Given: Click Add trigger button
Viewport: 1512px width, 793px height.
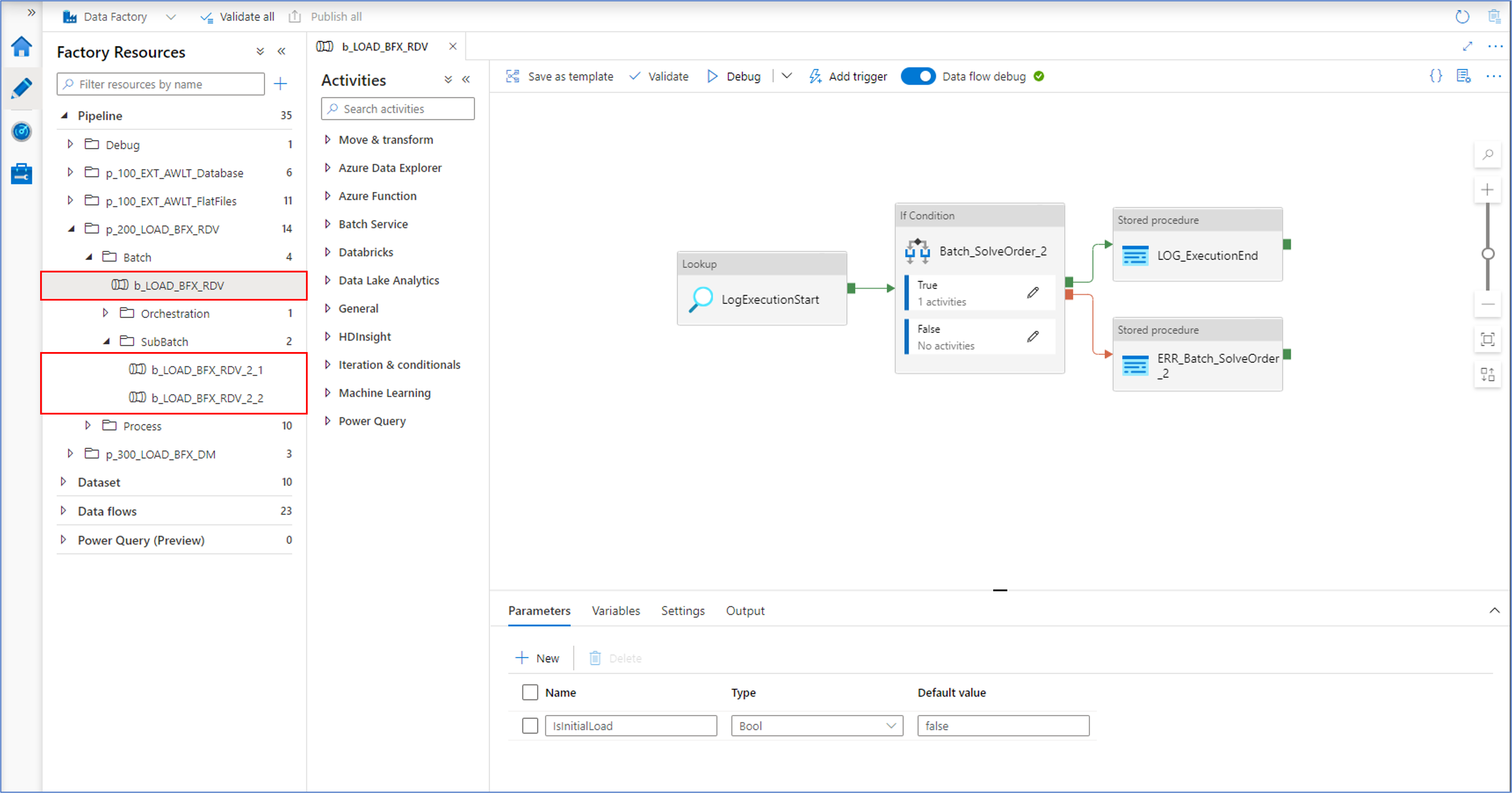Looking at the screenshot, I should pos(848,76).
